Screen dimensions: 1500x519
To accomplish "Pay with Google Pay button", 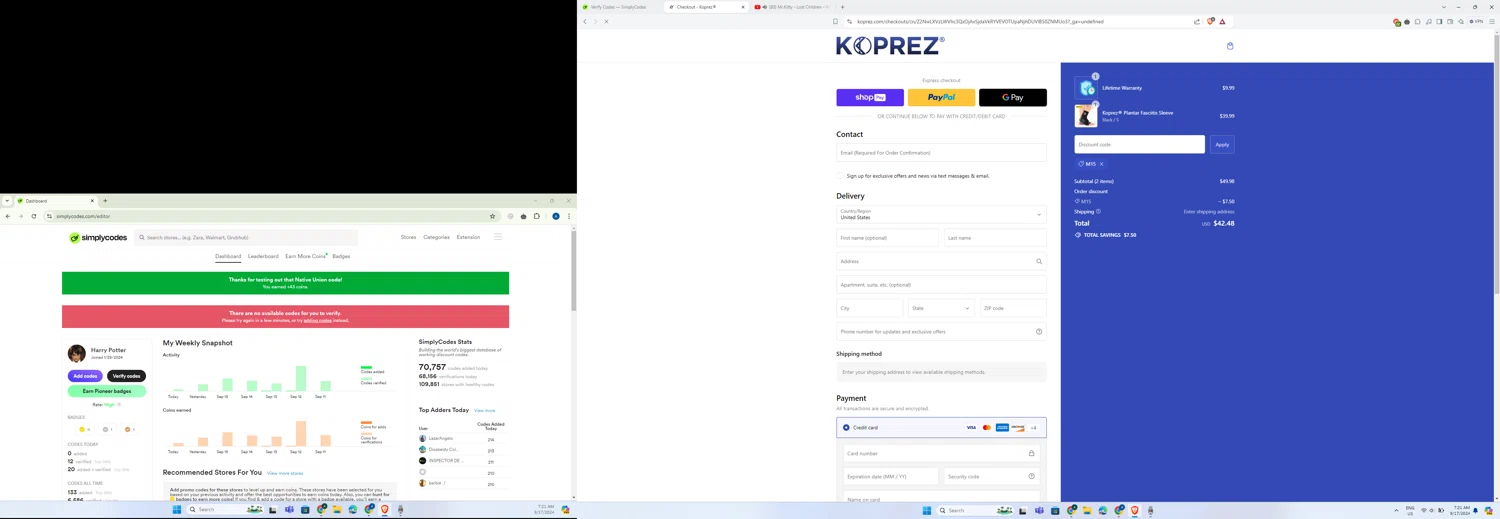I will tap(1013, 97).
